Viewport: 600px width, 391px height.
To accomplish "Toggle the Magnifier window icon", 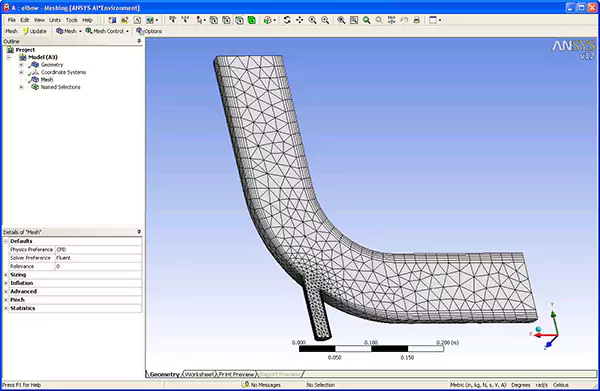I will click(354, 20).
